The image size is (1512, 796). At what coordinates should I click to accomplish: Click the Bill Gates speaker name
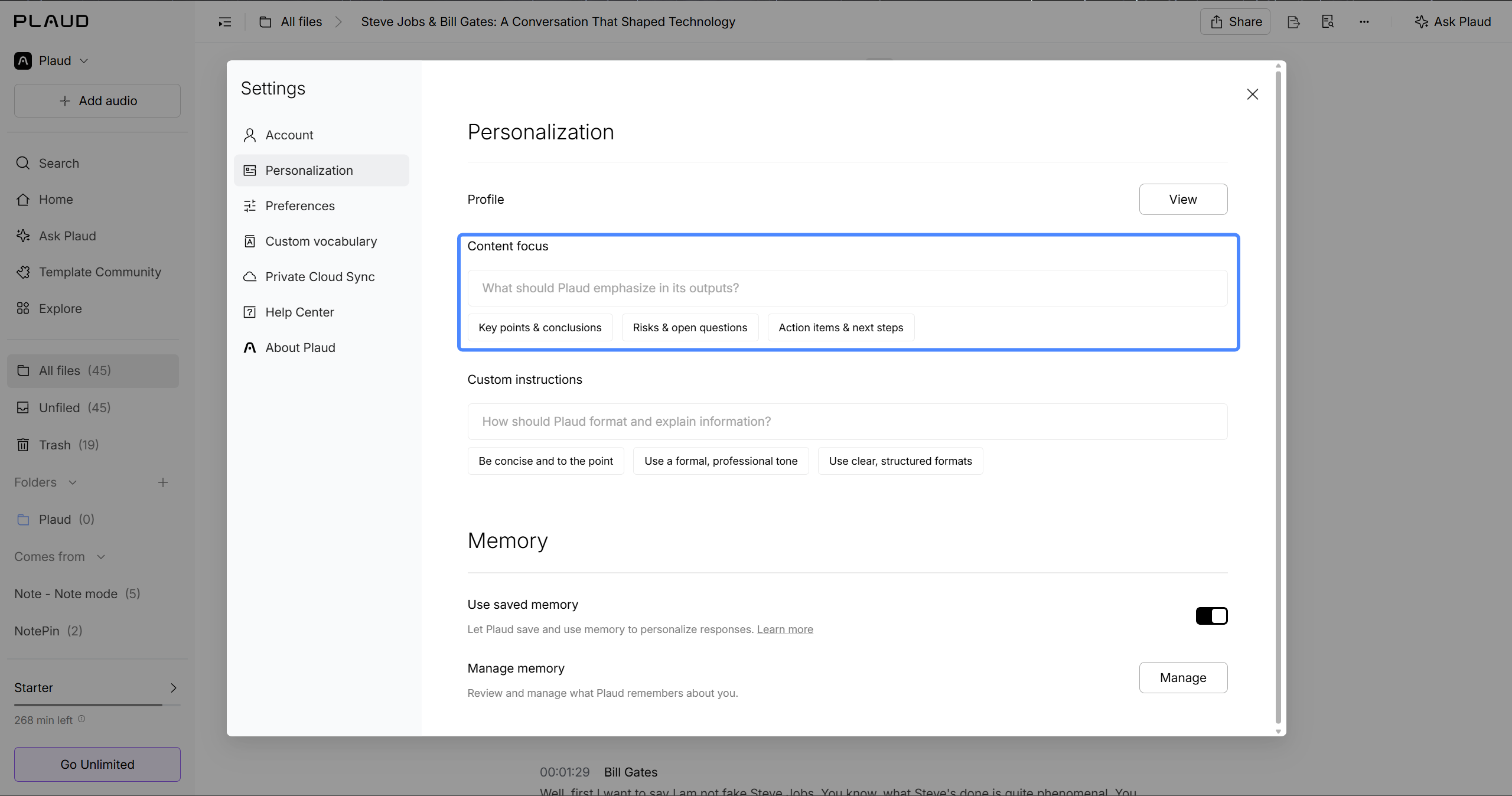point(631,772)
